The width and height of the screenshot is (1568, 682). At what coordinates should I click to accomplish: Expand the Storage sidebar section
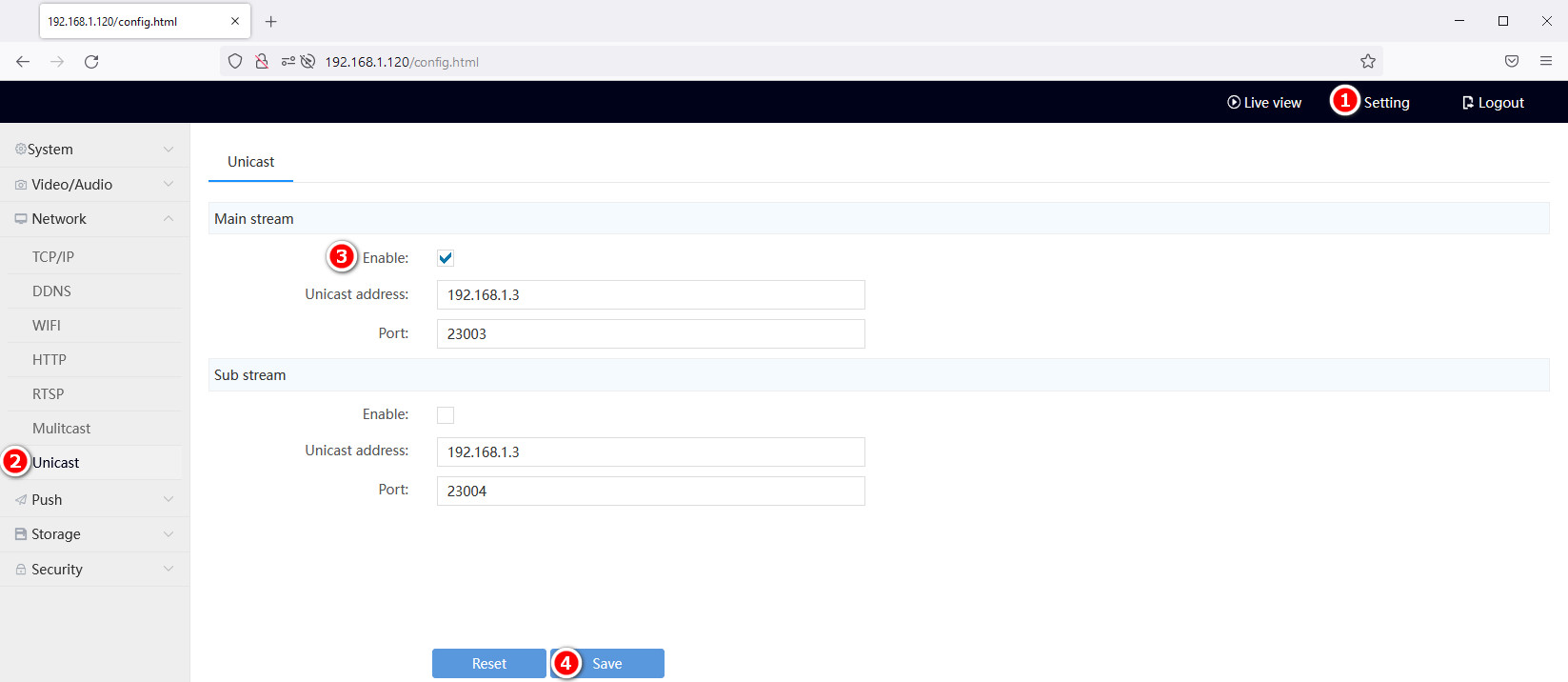point(94,534)
